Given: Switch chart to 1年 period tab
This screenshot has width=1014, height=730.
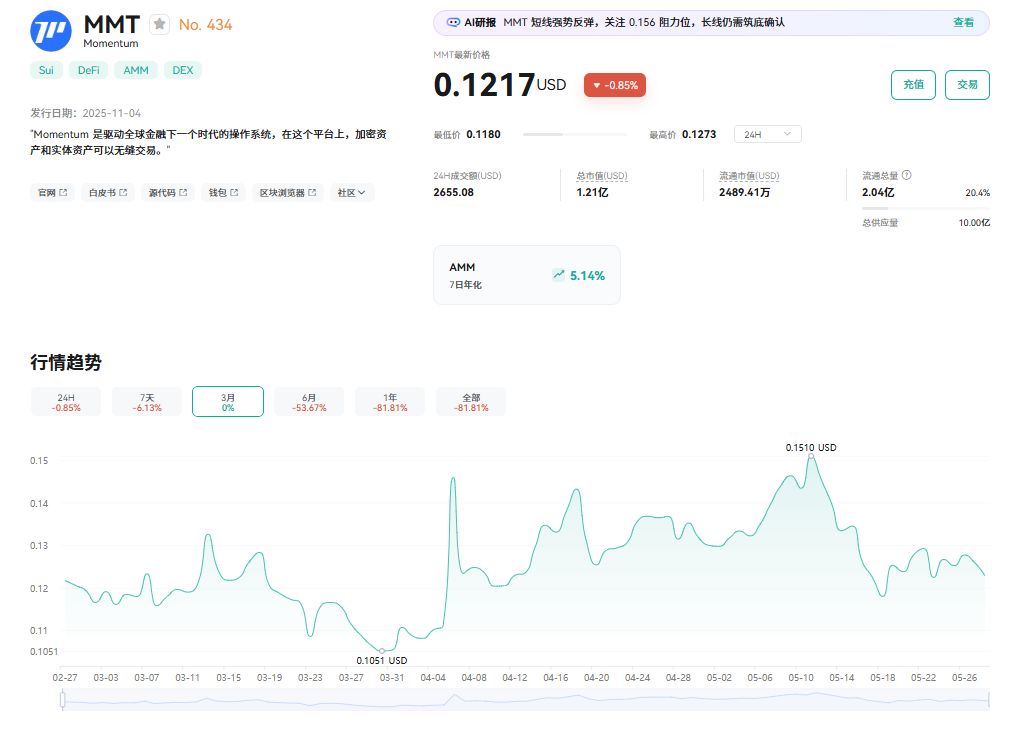Looking at the screenshot, I should coord(390,402).
